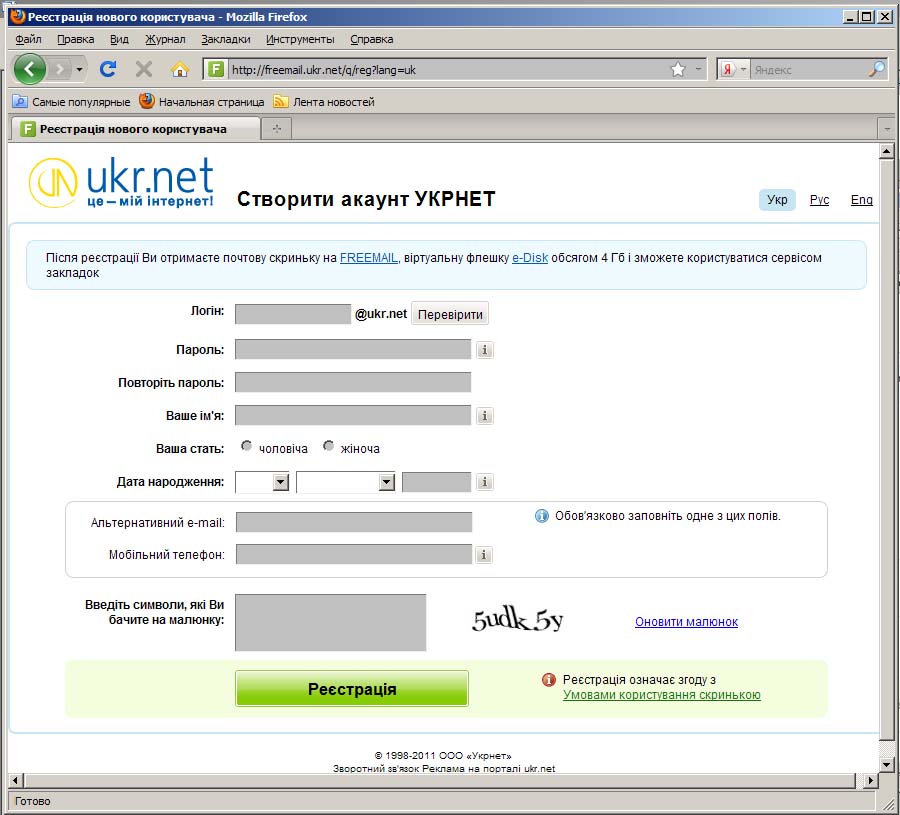Click inside the Яндекс search box
Screen dimensions: 900x815
(808, 69)
